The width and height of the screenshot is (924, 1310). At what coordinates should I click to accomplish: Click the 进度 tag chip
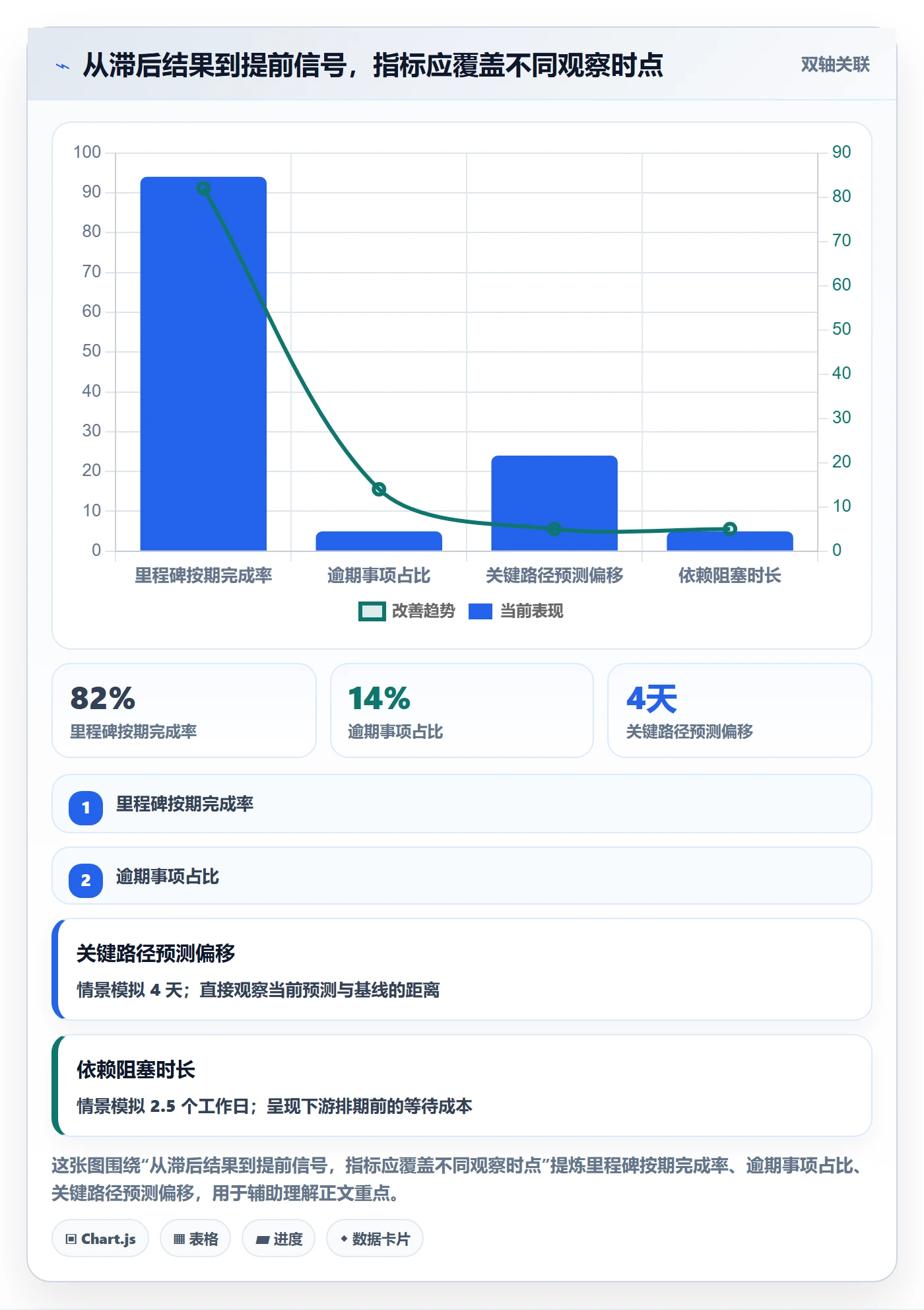pos(279,1239)
